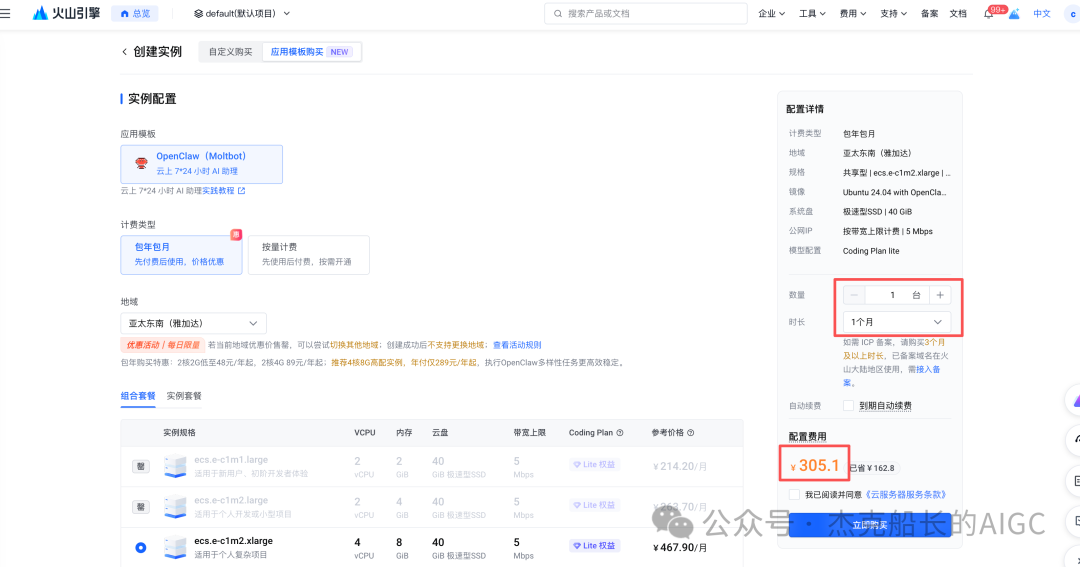Decrease quantity with the minus button
The width and height of the screenshot is (1080, 567).
pyautogui.click(x=854, y=295)
